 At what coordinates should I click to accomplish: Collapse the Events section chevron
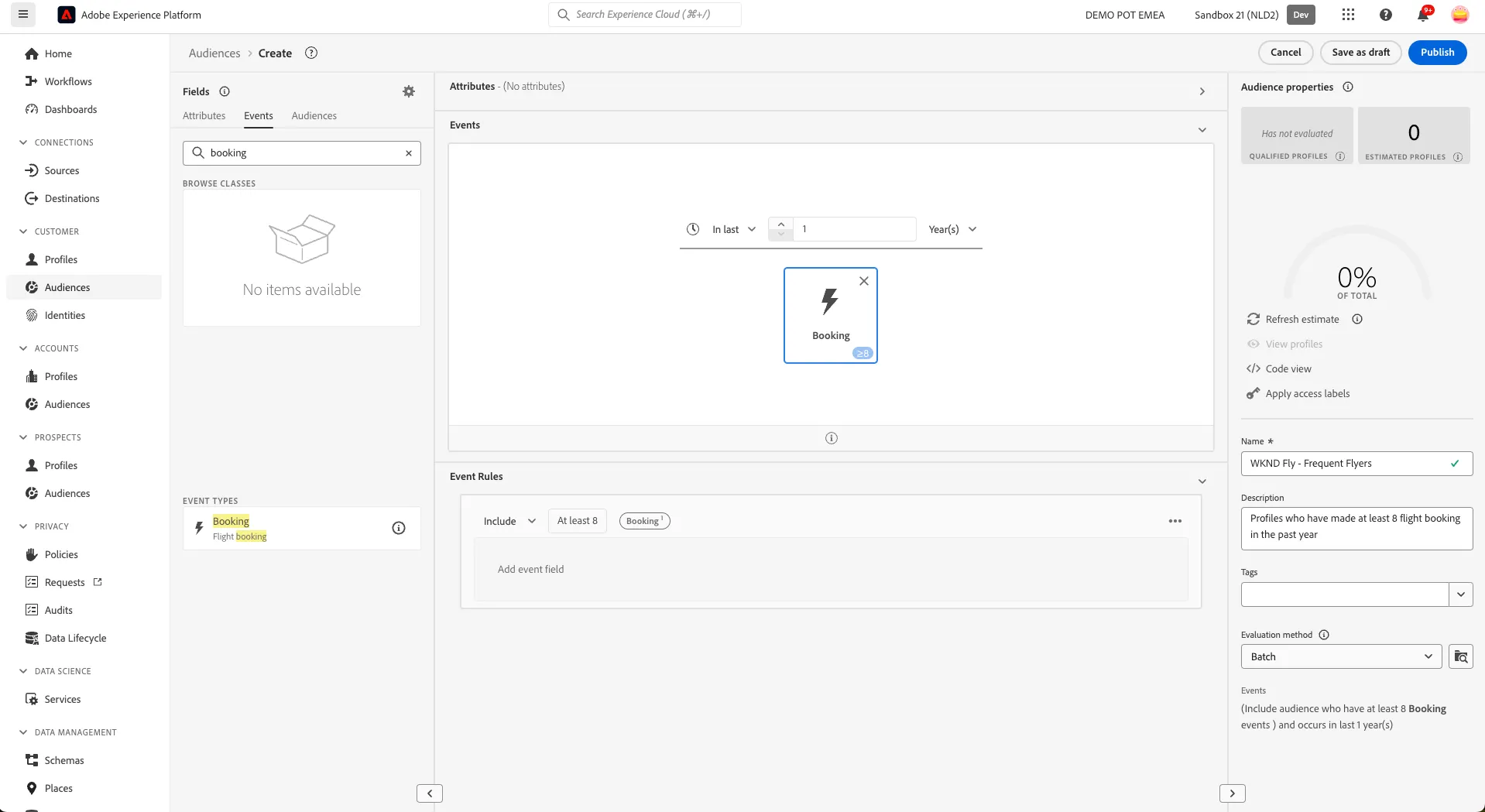click(1202, 130)
